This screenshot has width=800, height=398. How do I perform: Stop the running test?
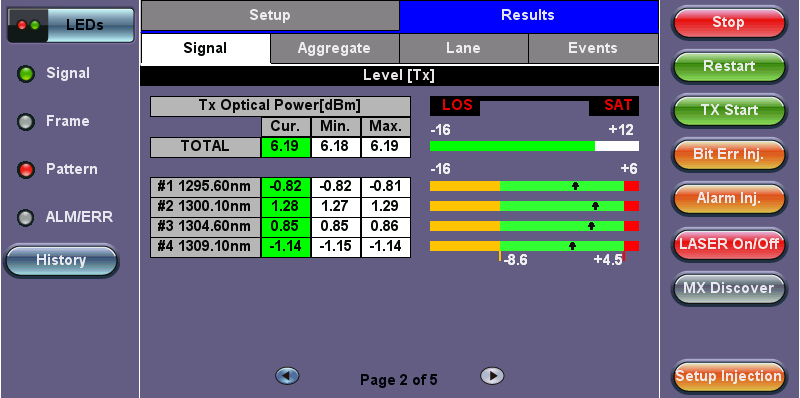[728, 22]
